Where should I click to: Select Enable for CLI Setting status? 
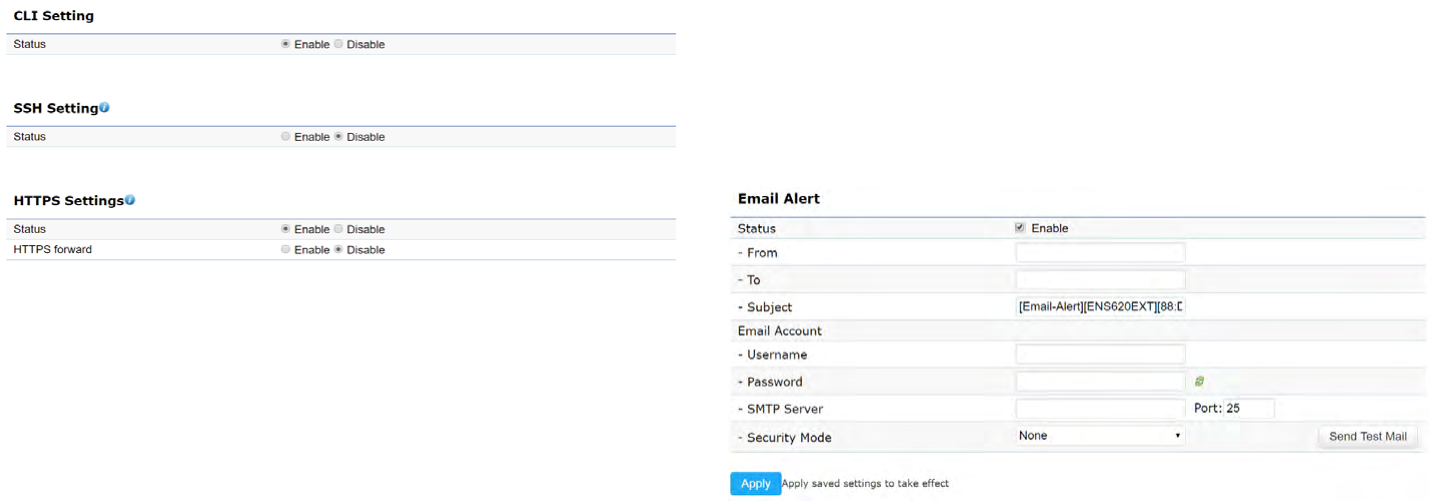pos(286,44)
